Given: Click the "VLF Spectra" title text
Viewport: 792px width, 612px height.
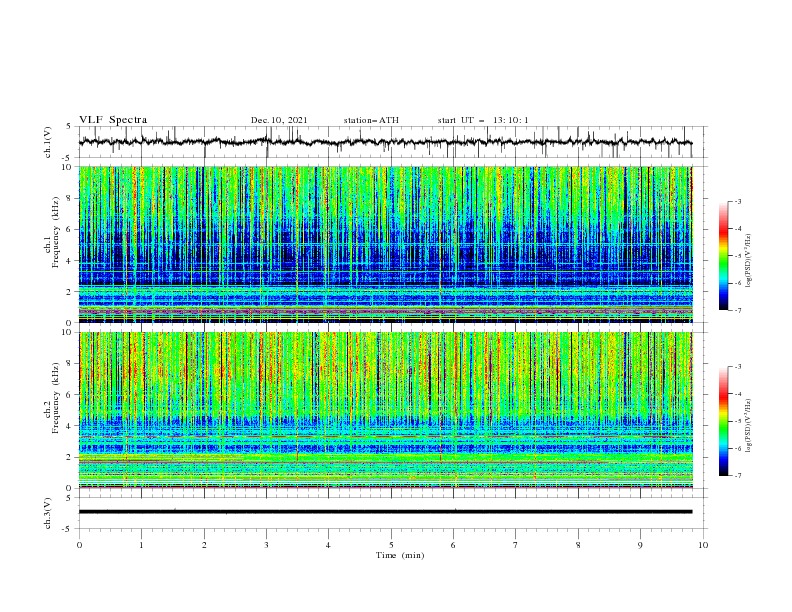Looking at the screenshot, I should (113, 120).
